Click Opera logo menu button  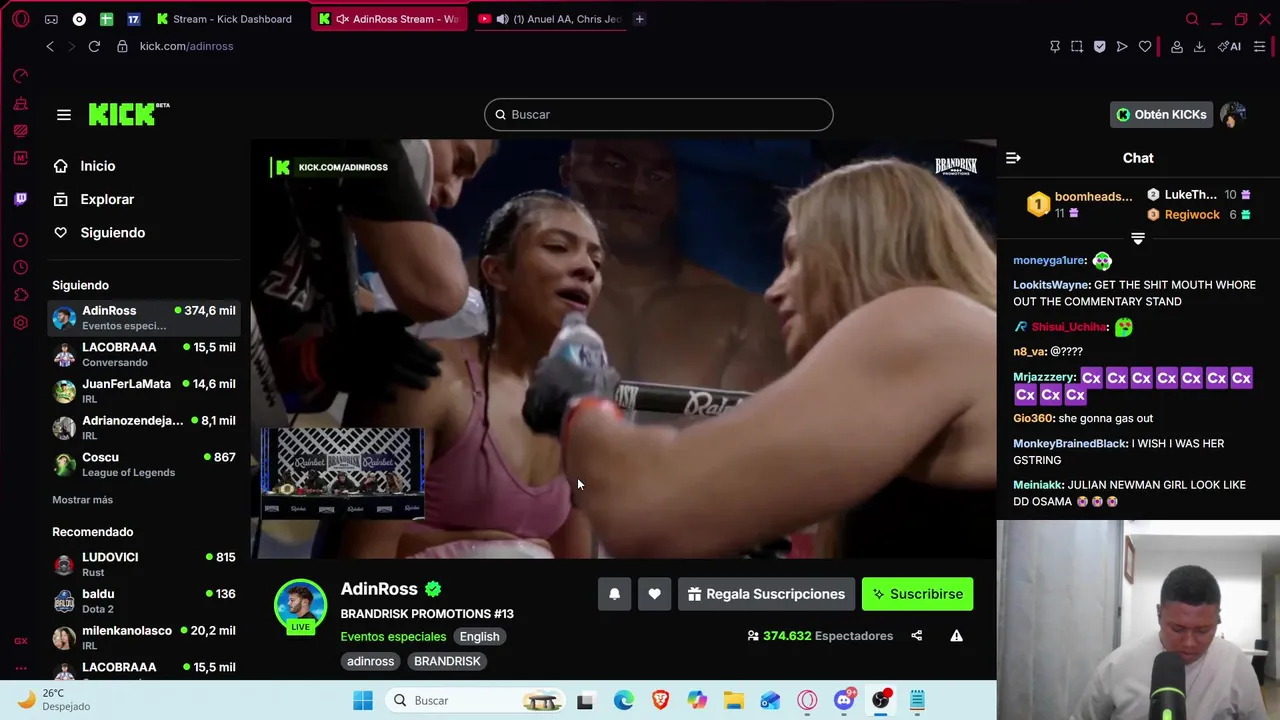pos(20,19)
